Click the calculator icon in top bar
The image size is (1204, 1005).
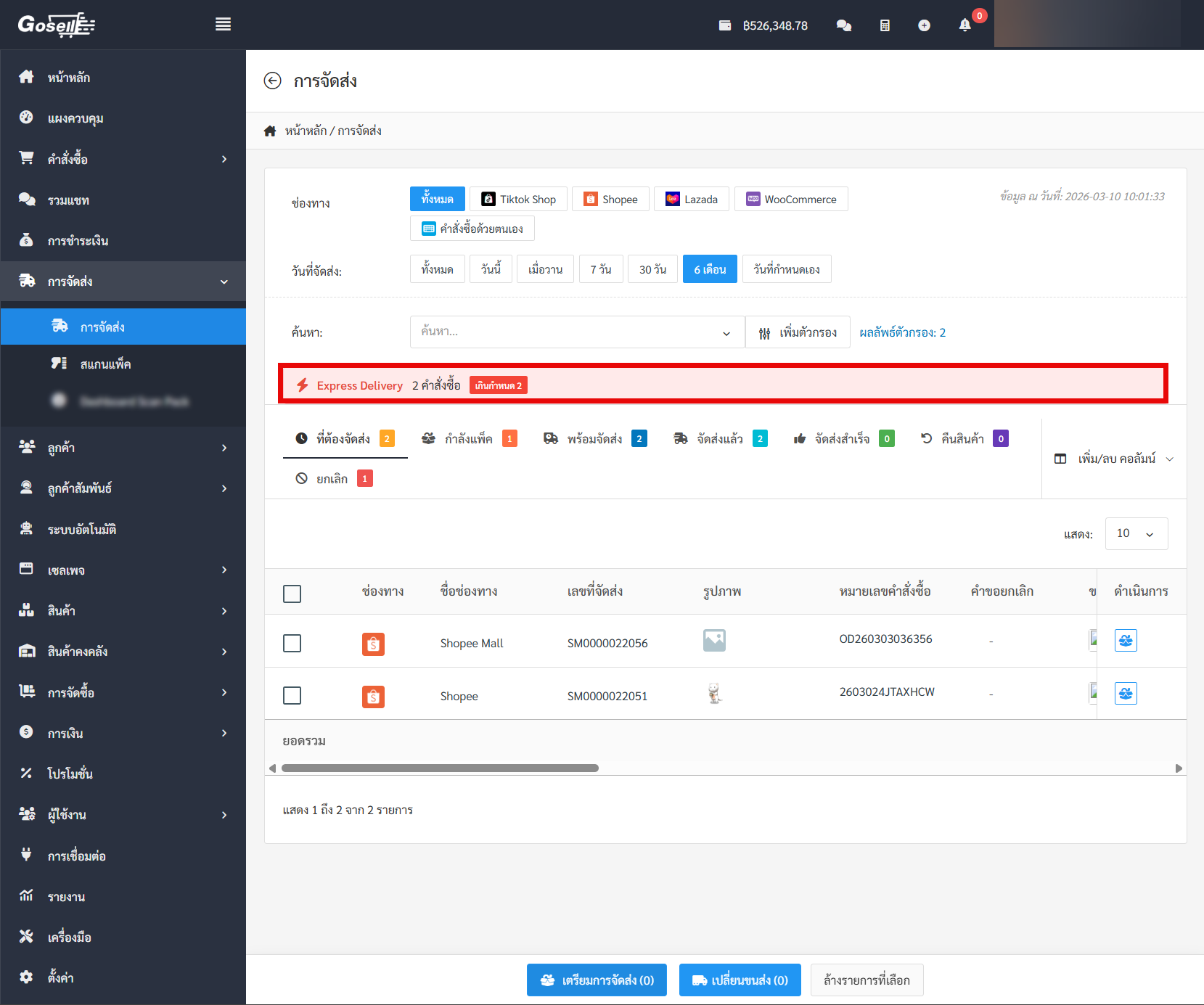click(x=885, y=25)
